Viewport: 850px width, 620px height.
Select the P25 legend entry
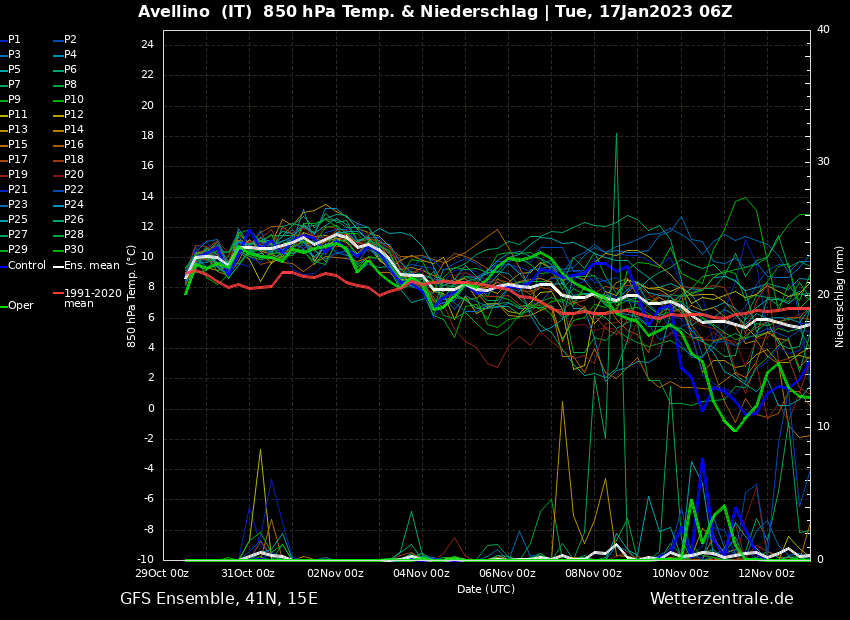coord(18,220)
